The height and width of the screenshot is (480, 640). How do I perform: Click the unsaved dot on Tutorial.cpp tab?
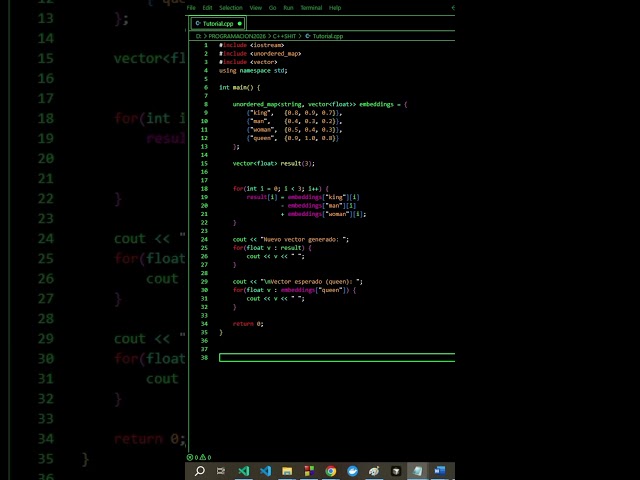click(x=240, y=24)
